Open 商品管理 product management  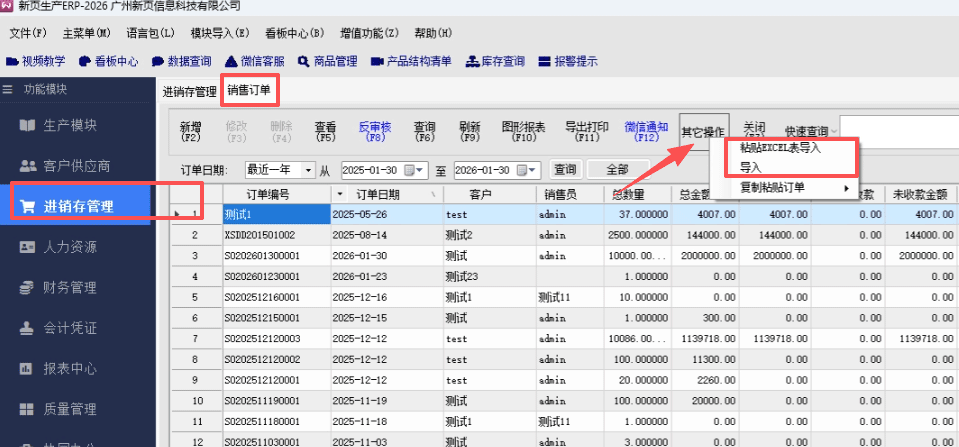coord(327,61)
